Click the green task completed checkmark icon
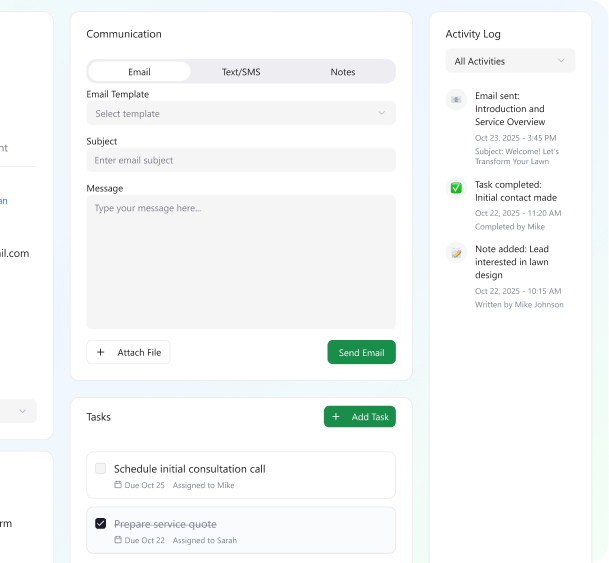This screenshot has height=563, width=609. point(456,188)
